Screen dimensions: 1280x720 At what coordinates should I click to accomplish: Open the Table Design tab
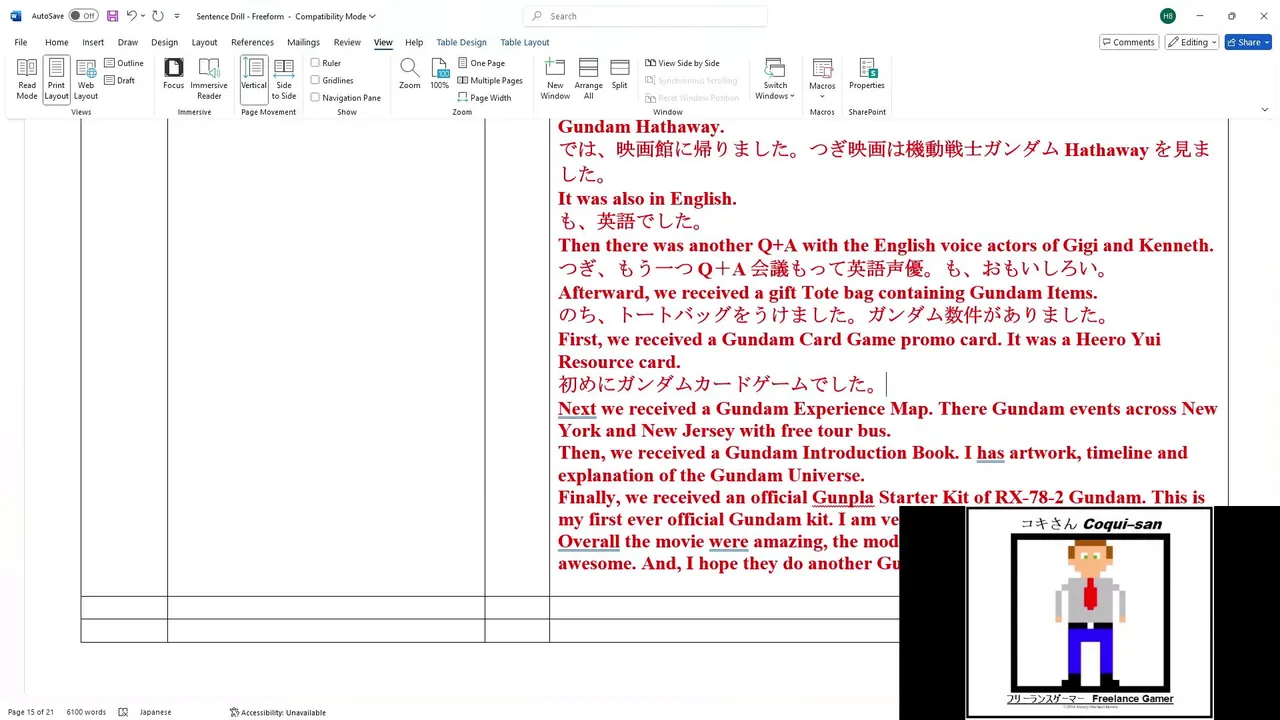tap(461, 42)
